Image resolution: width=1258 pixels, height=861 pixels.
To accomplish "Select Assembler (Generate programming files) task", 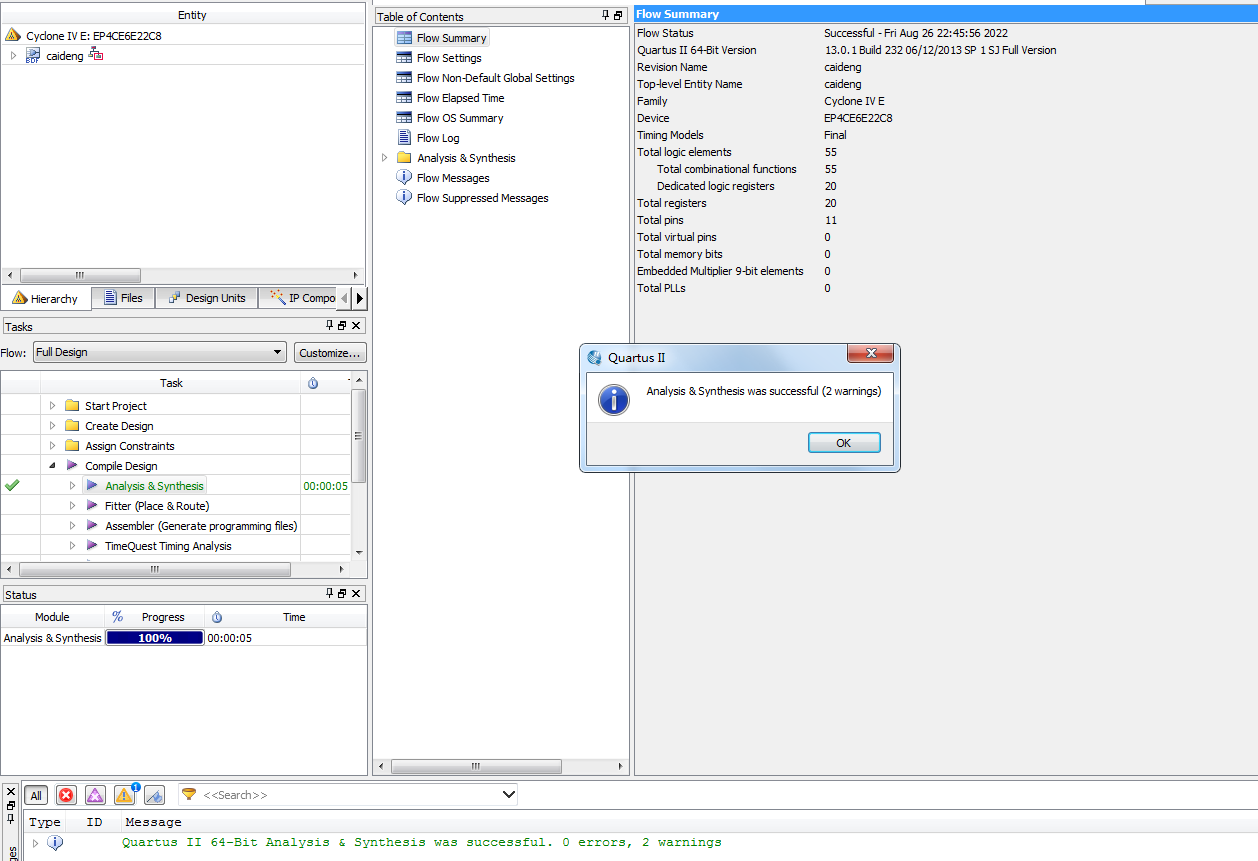I will (201, 526).
